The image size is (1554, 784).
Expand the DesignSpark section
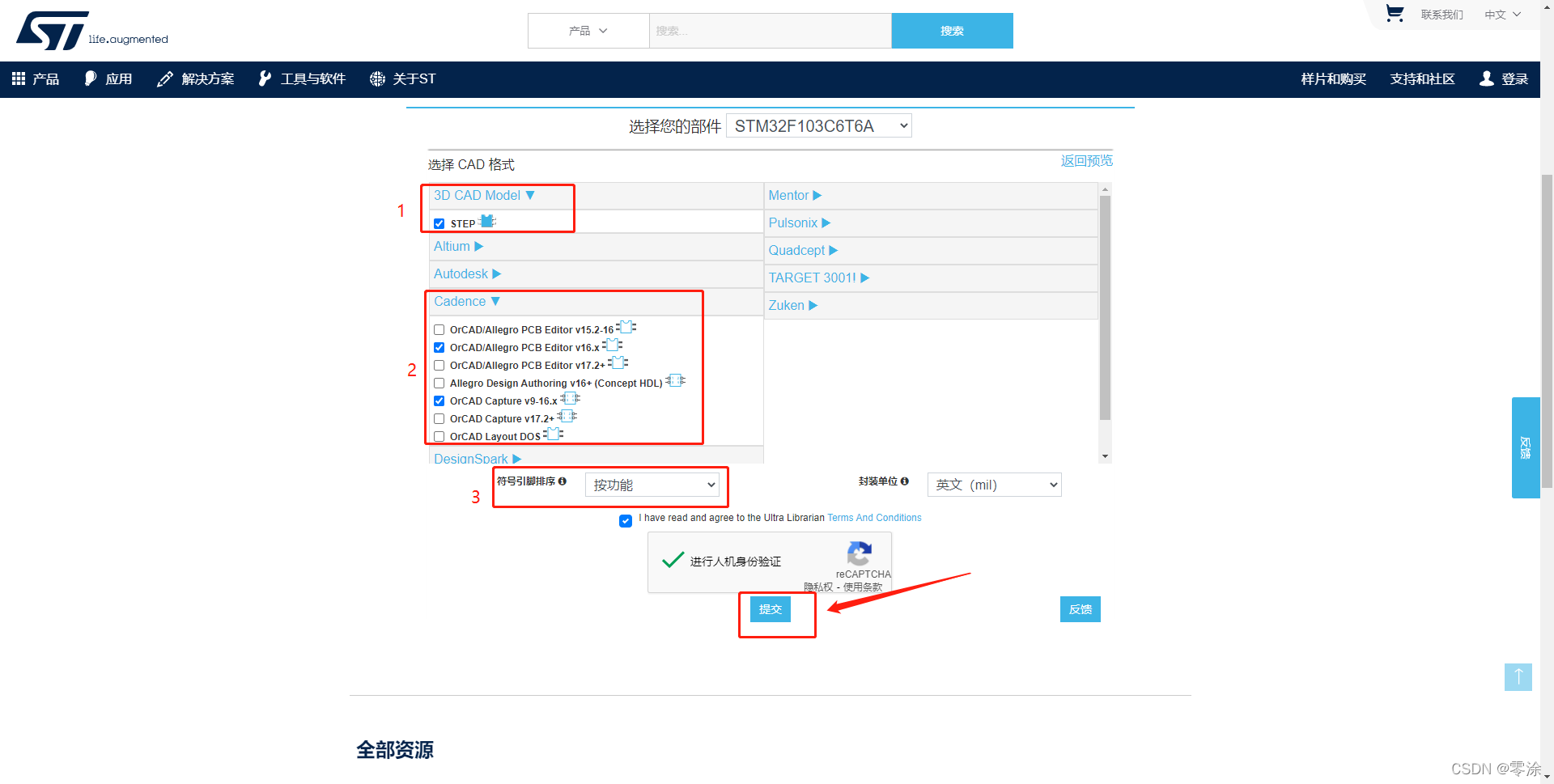pos(478,458)
